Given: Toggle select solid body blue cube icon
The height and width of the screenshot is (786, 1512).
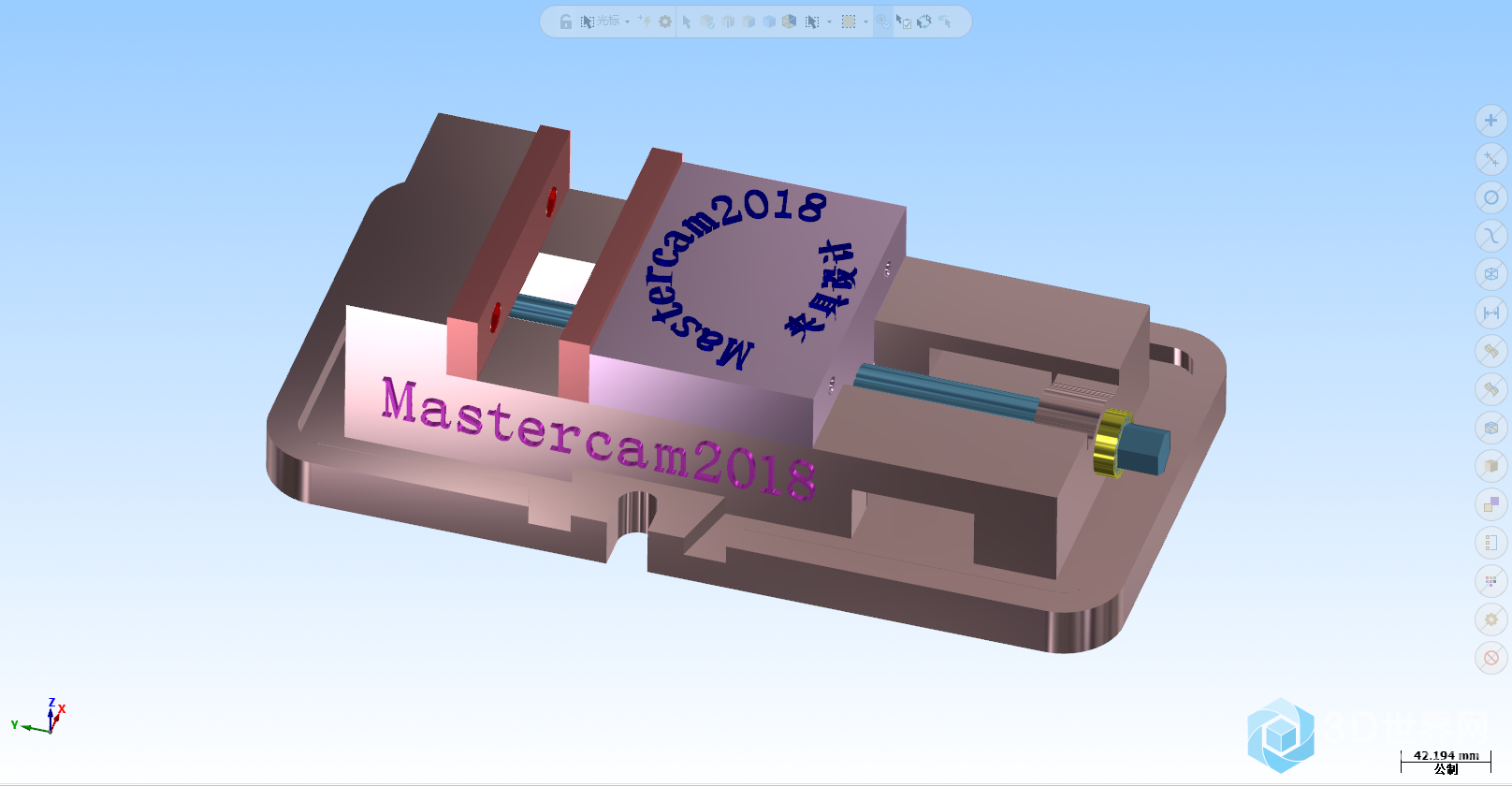Looking at the screenshot, I should click(769, 22).
